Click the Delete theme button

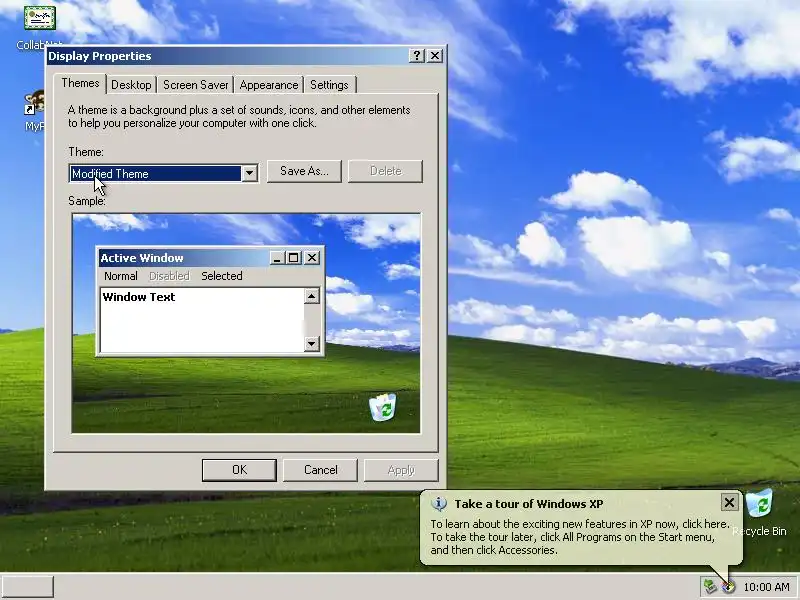tap(385, 171)
